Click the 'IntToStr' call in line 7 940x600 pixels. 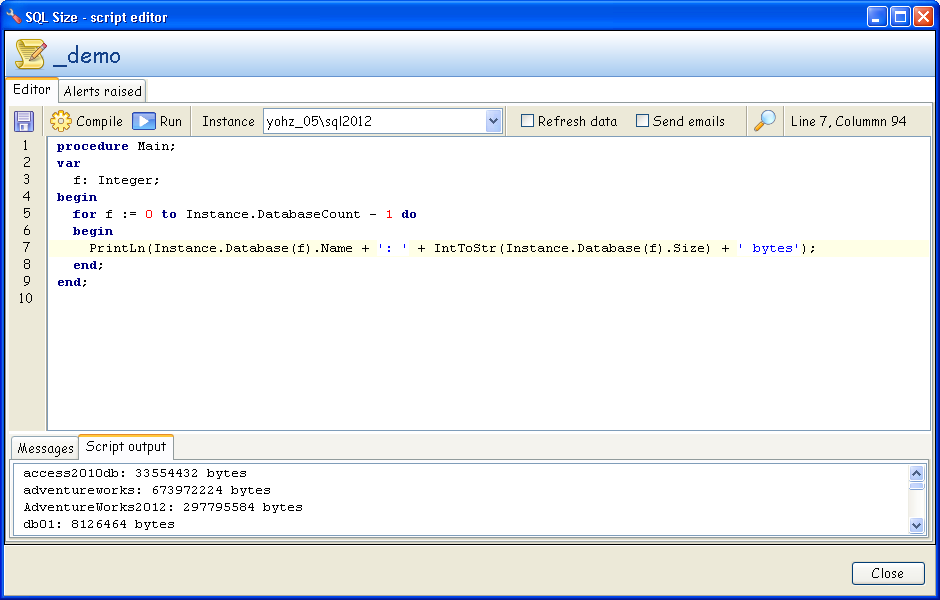(x=465, y=248)
